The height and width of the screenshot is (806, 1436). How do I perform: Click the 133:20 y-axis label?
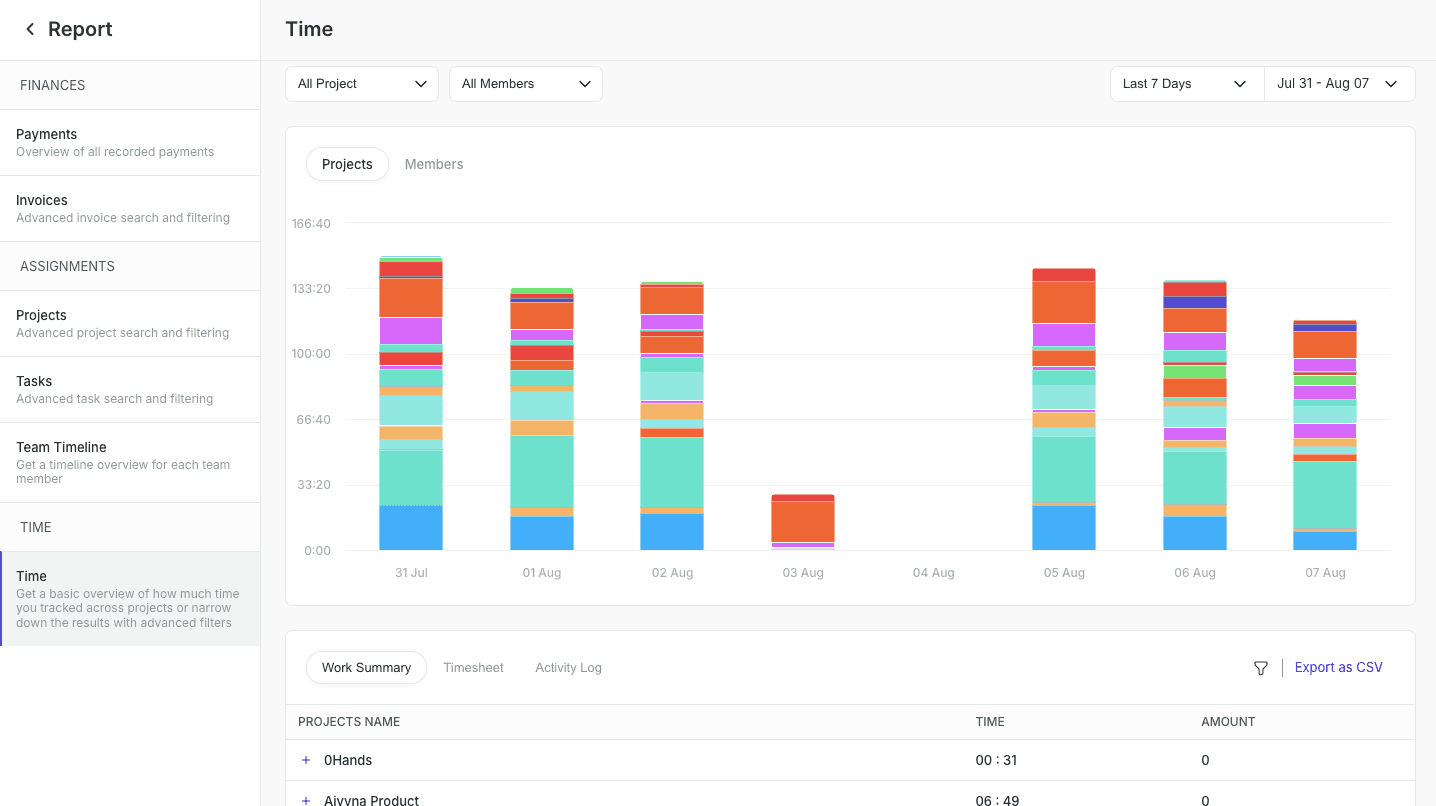coord(311,288)
